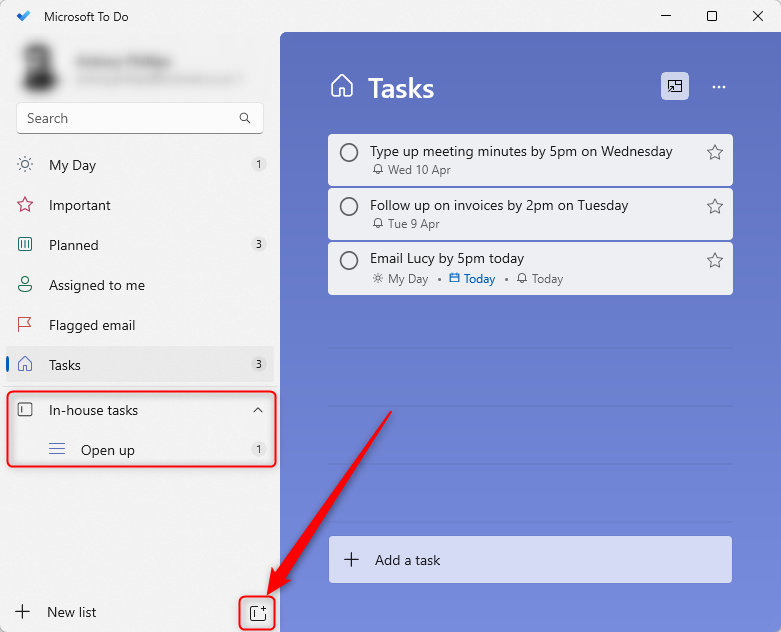Star the 'Type up meeting minutes' task
The height and width of the screenshot is (632, 781).
[714, 153]
